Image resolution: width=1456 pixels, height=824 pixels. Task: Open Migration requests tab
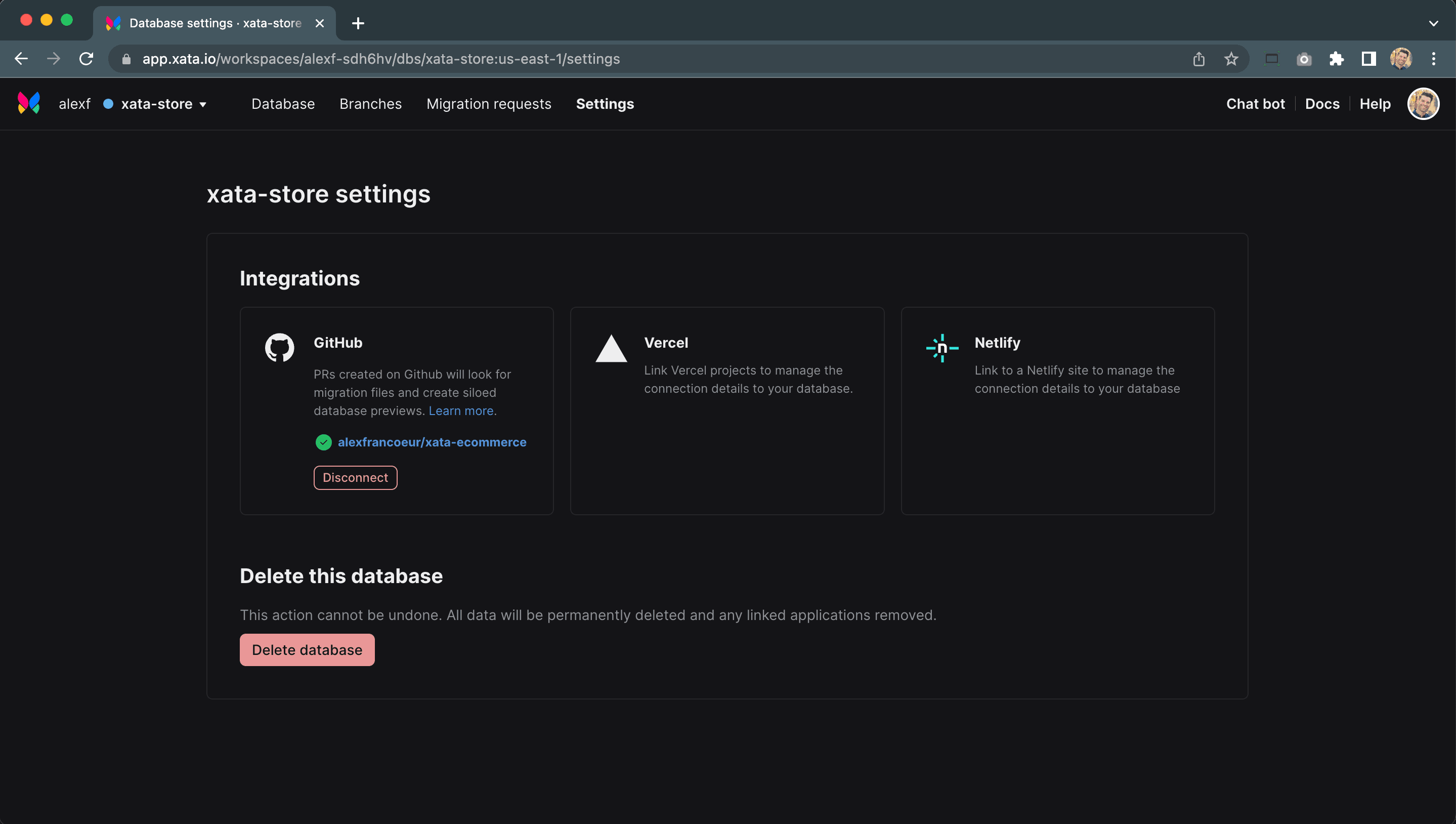pos(489,104)
